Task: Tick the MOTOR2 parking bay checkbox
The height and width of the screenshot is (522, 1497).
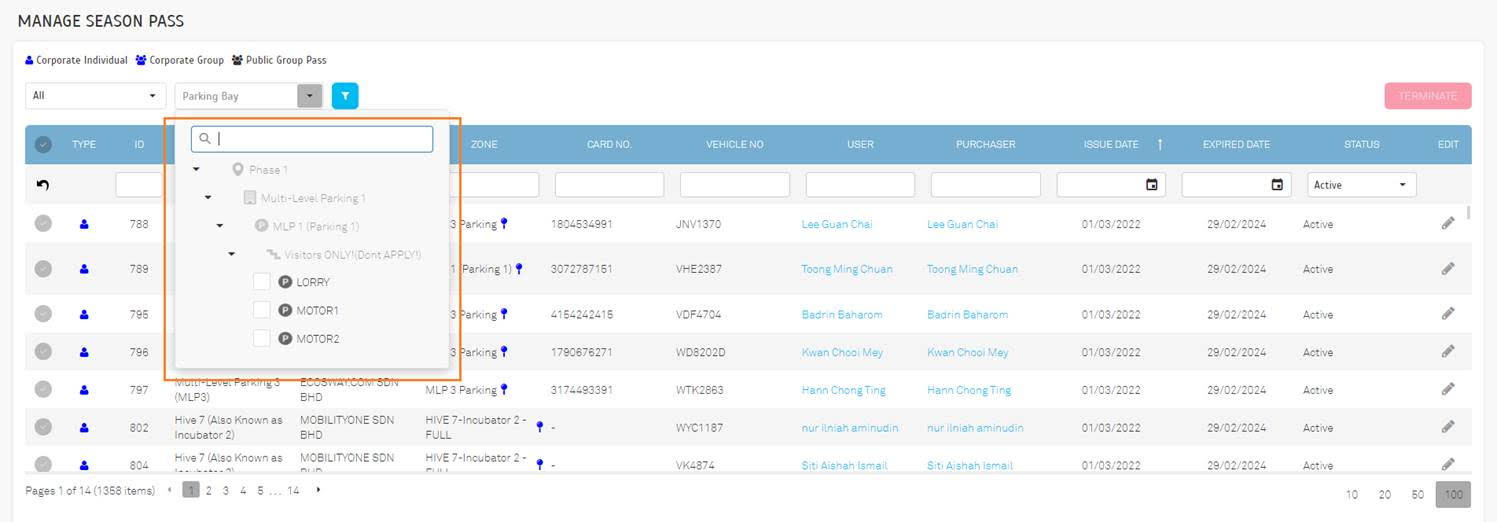Action: pyautogui.click(x=261, y=339)
